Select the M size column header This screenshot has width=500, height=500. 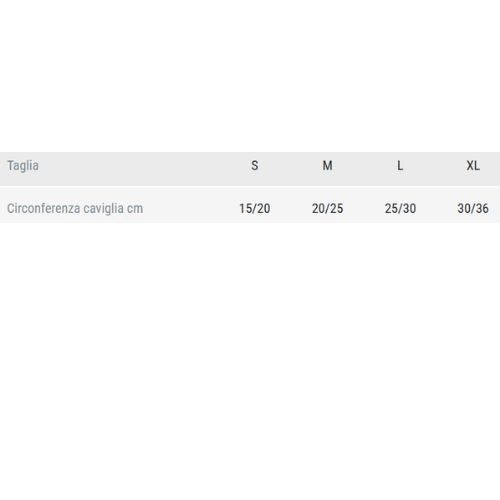(x=327, y=166)
